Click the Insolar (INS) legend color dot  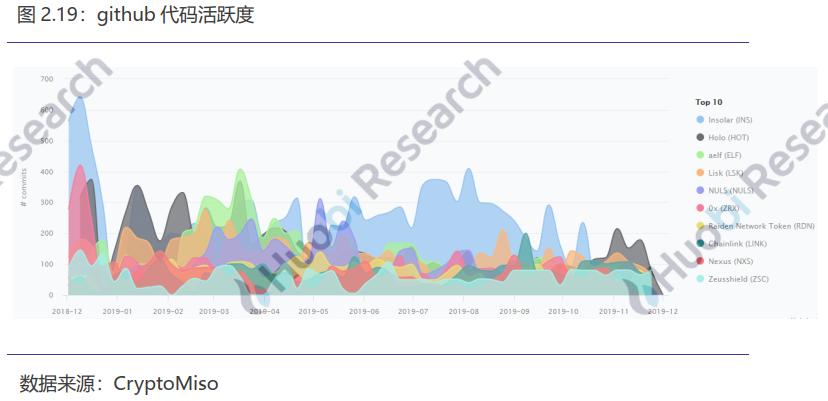pos(701,120)
